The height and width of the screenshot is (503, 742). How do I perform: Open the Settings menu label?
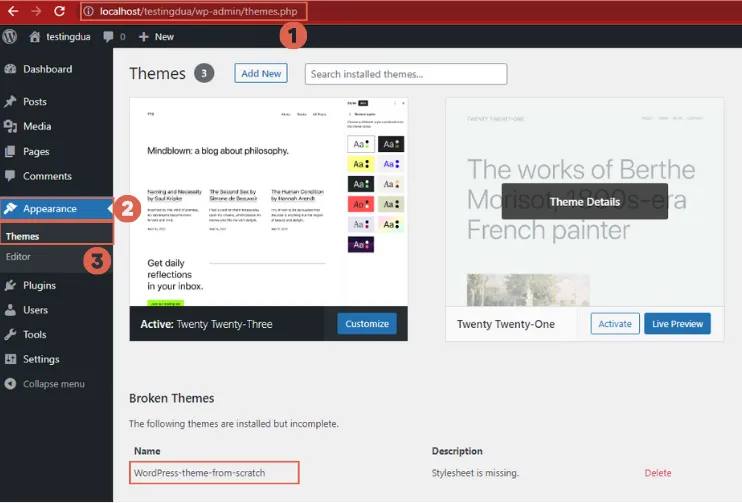pyautogui.click(x=41, y=359)
